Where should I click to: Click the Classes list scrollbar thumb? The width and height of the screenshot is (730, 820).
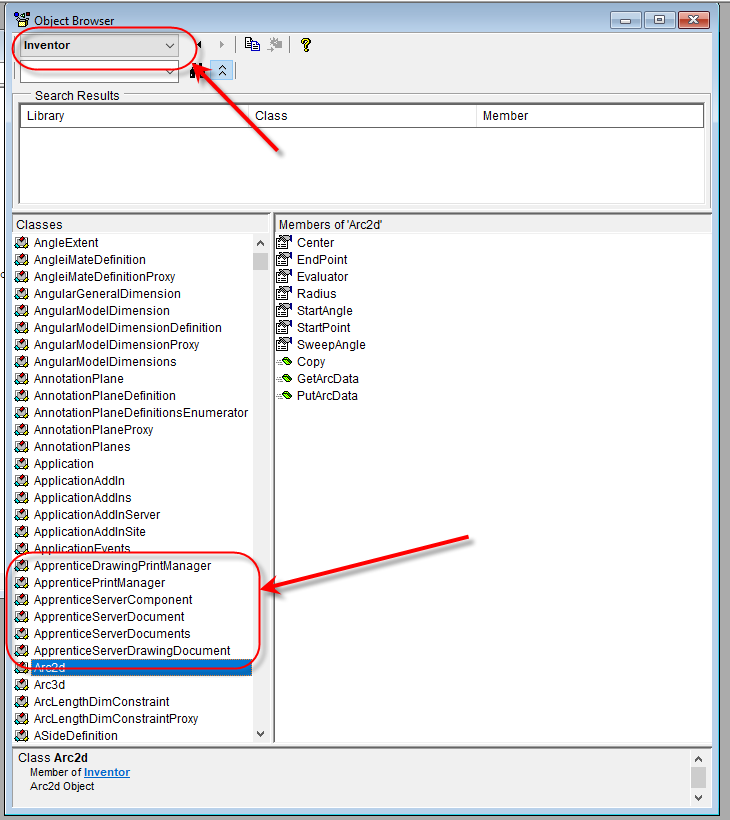click(x=260, y=261)
